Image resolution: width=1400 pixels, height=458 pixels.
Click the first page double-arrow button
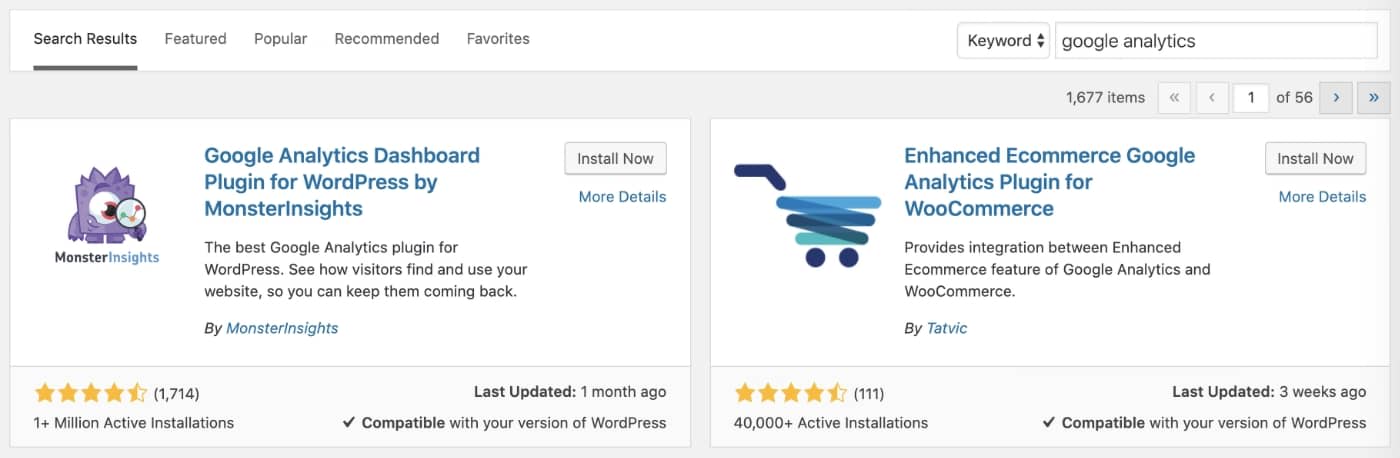[1174, 97]
